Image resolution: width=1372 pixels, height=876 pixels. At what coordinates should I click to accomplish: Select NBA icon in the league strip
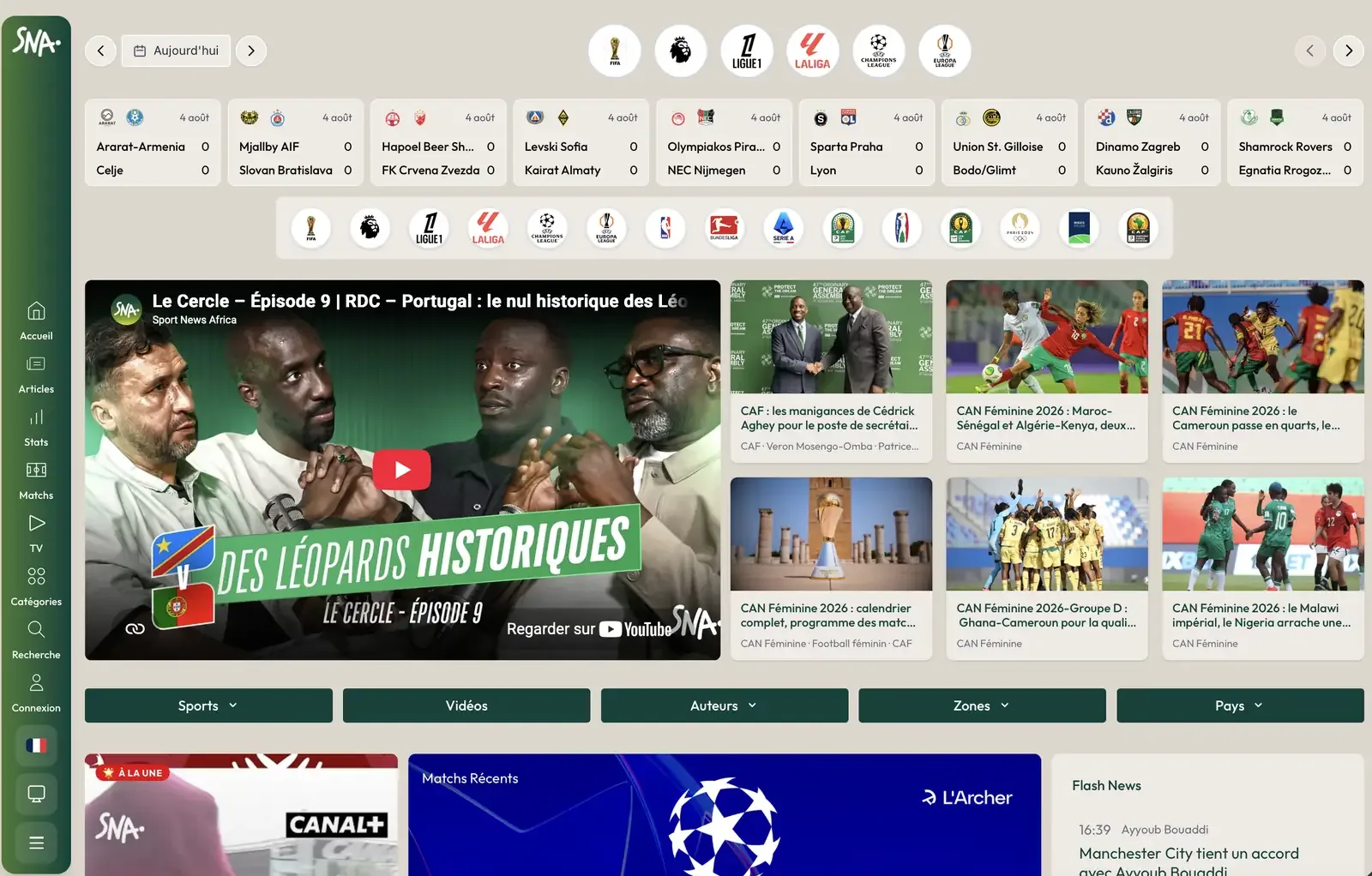(665, 228)
